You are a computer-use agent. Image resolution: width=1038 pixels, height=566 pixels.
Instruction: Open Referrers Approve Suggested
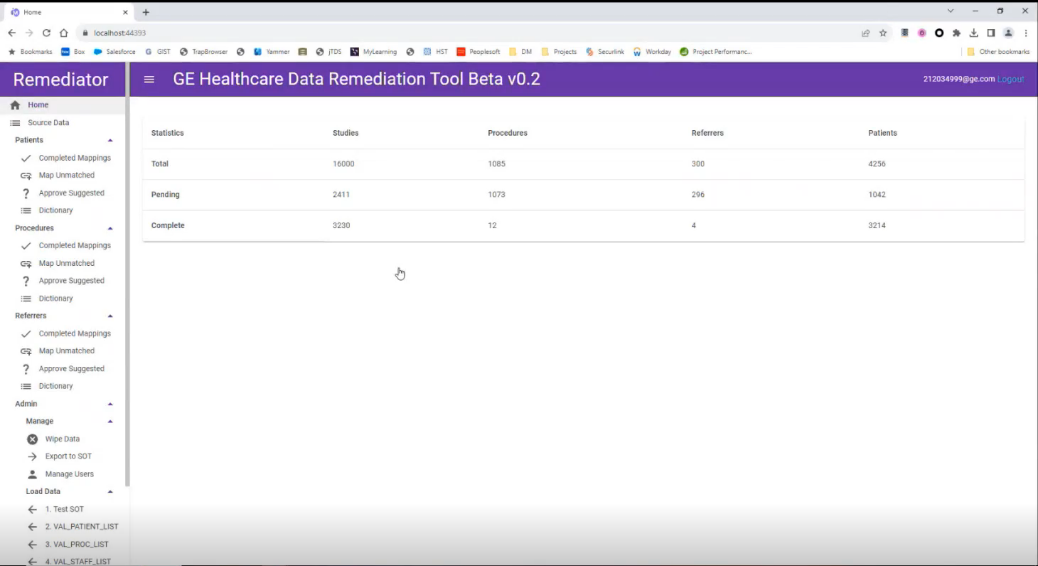(x=71, y=369)
